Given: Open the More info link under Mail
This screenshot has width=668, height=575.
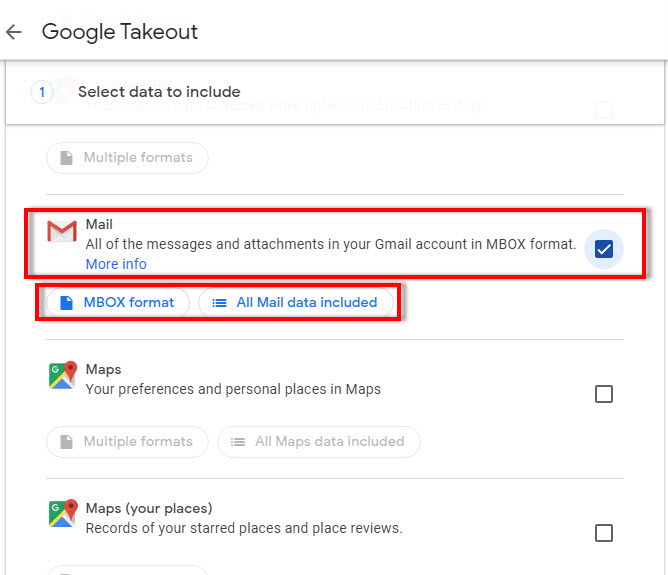Looking at the screenshot, I should click(116, 264).
